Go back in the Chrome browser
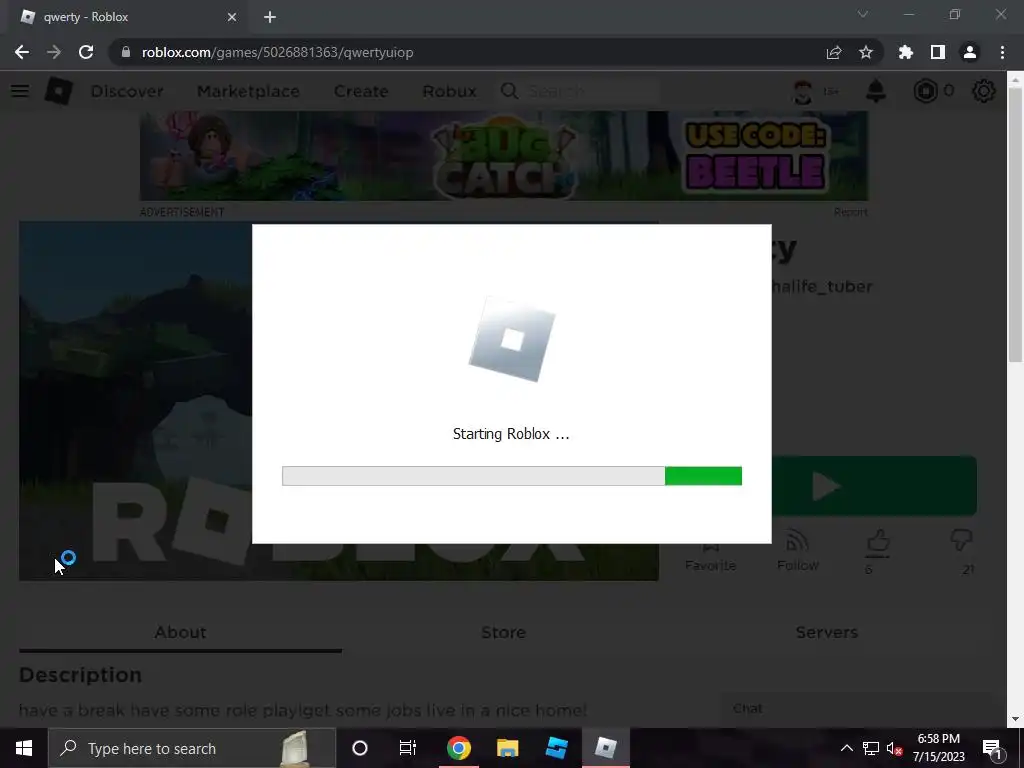The width and height of the screenshot is (1024, 768). coord(22,52)
